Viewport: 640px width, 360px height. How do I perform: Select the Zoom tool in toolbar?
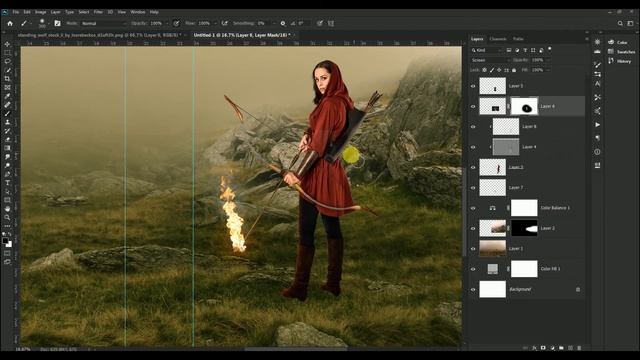7,217
